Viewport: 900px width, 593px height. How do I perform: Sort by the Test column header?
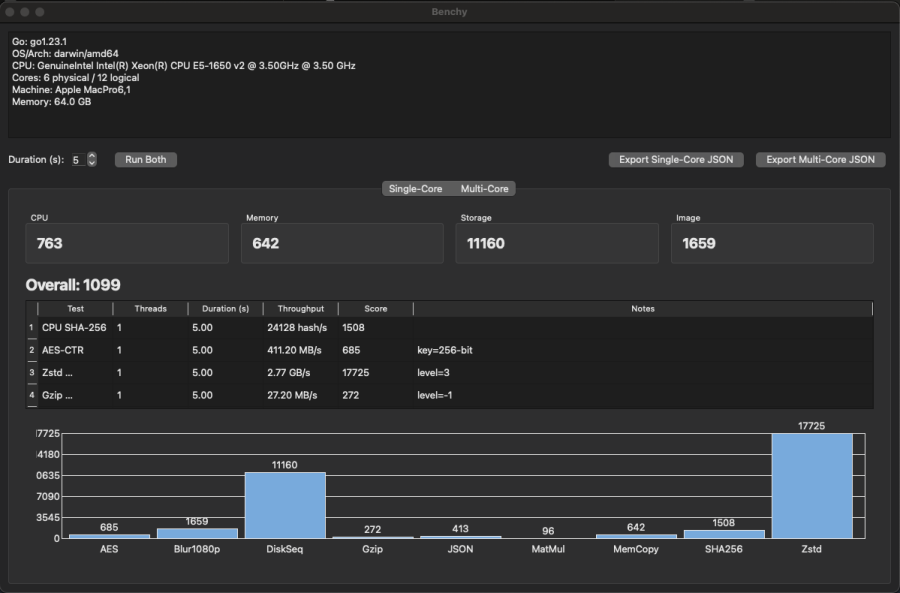pyautogui.click(x=75, y=309)
